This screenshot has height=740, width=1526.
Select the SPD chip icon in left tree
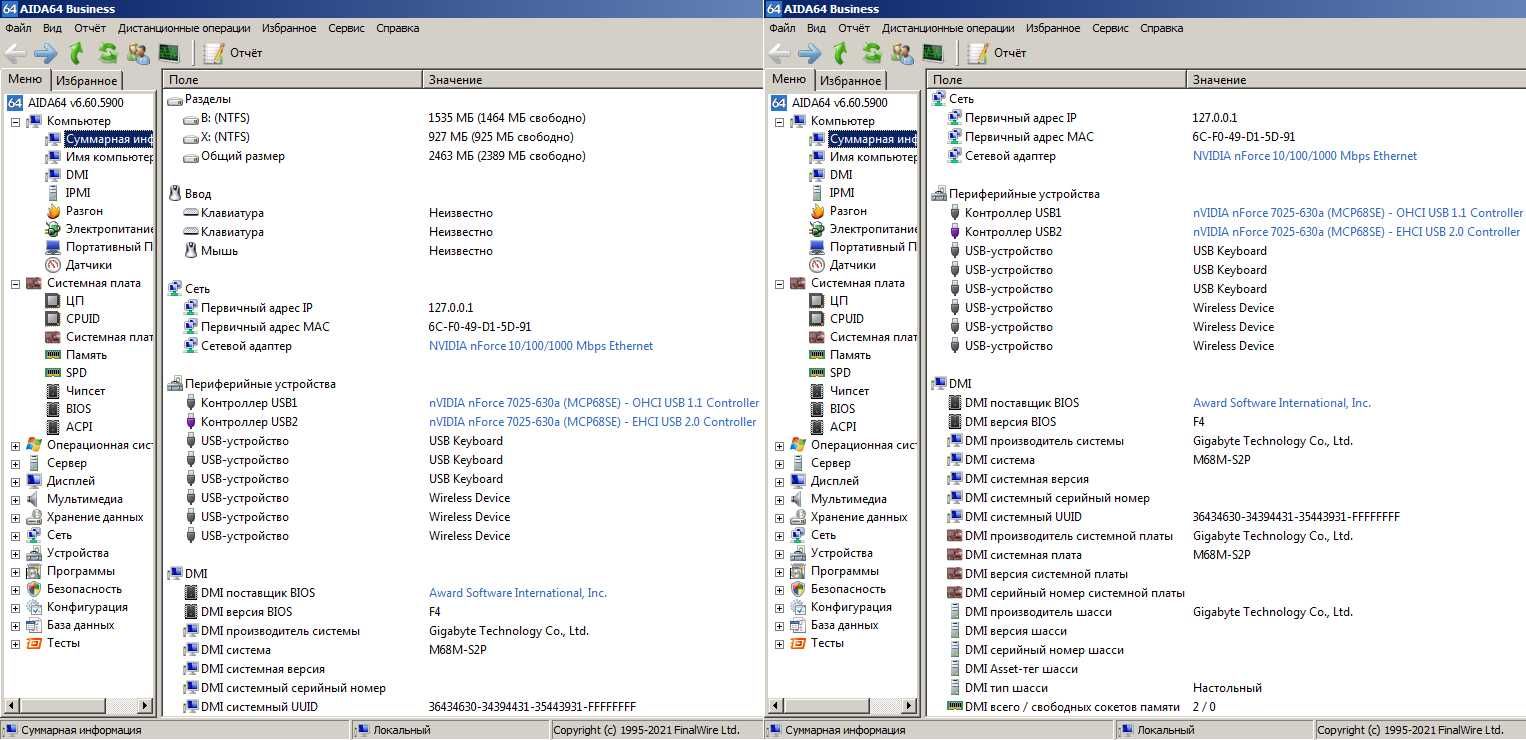tap(54, 373)
